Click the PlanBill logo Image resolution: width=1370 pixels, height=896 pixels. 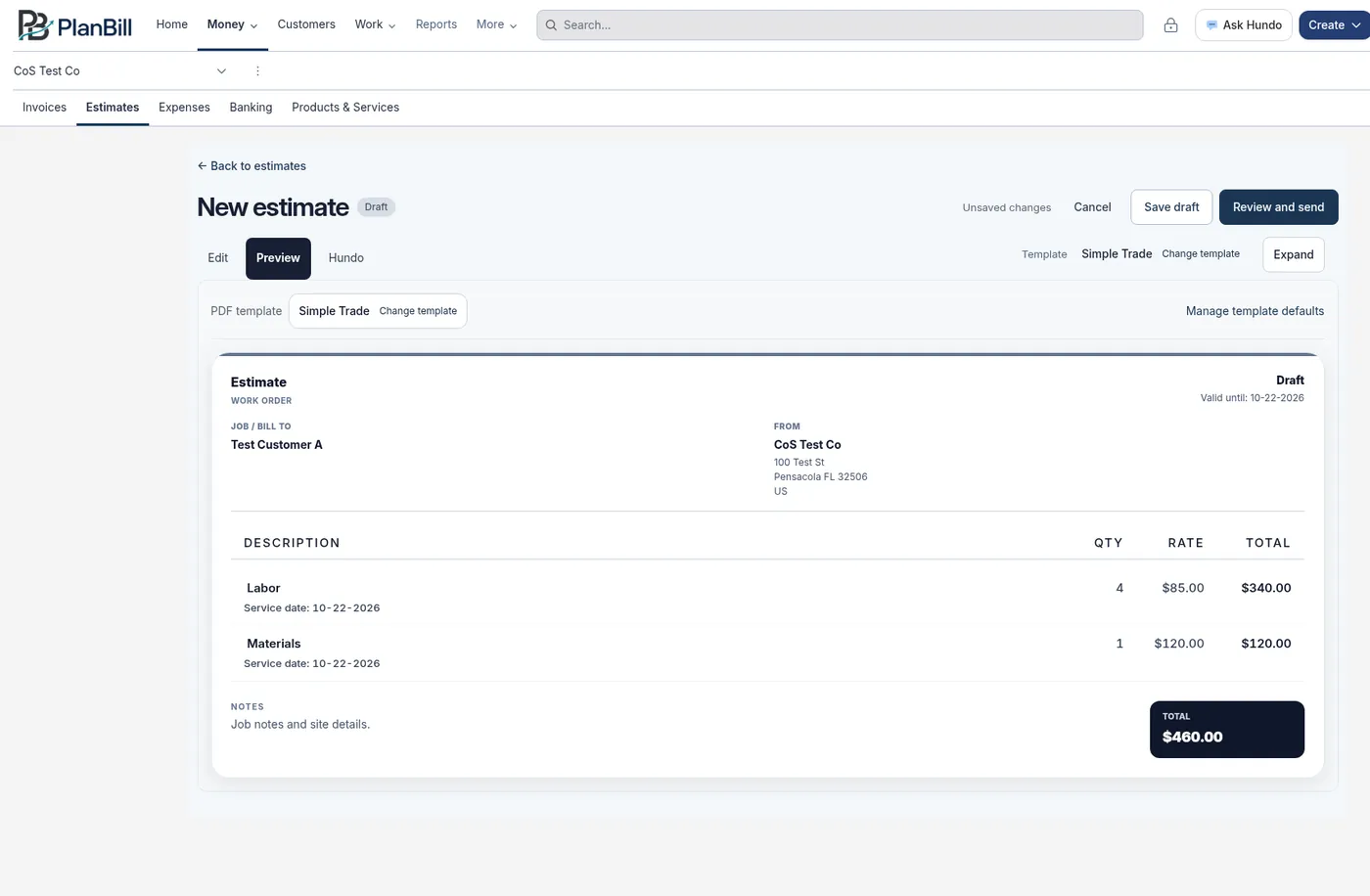[x=75, y=25]
